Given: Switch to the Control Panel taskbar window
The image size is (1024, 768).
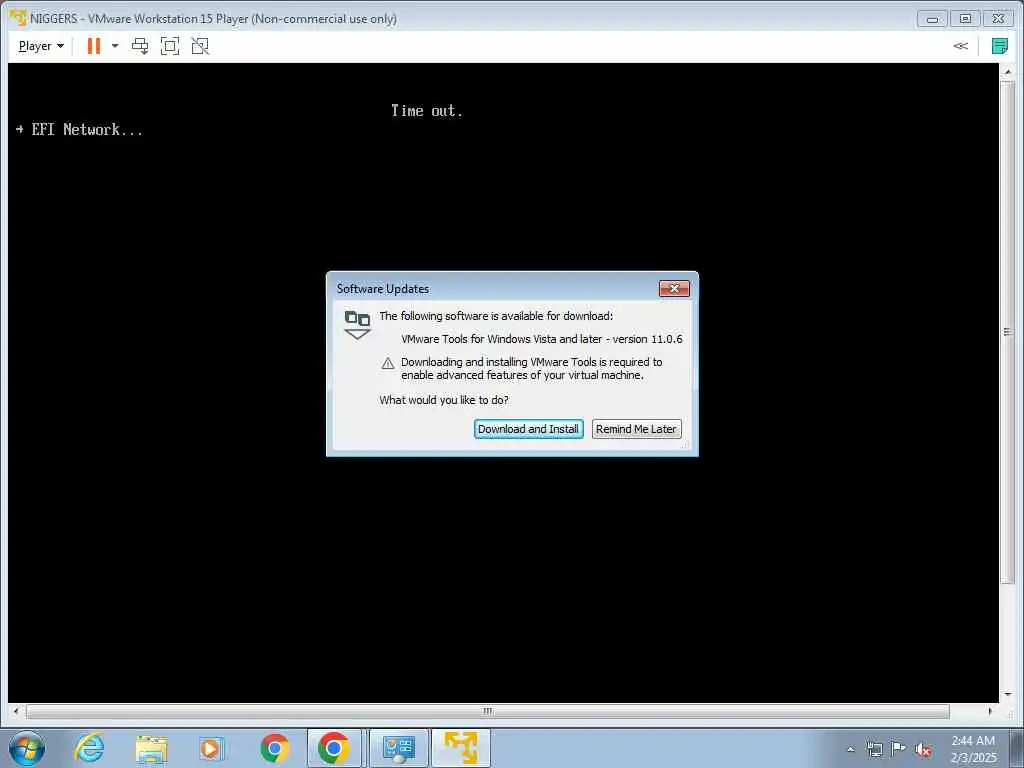Looking at the screenshot, I should (399, 748).
